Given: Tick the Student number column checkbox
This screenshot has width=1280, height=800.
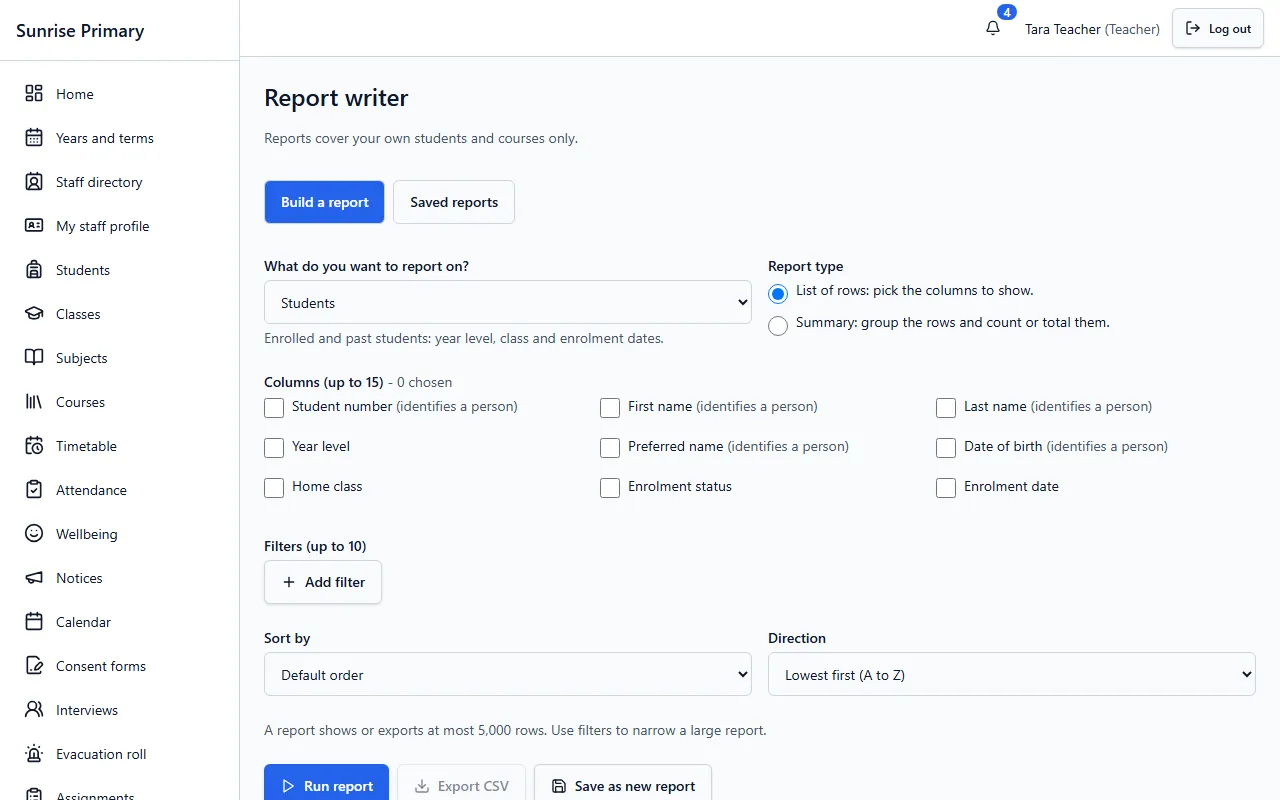Looking at the screenshot, I should pyautogui.click(x=274, y=408).
